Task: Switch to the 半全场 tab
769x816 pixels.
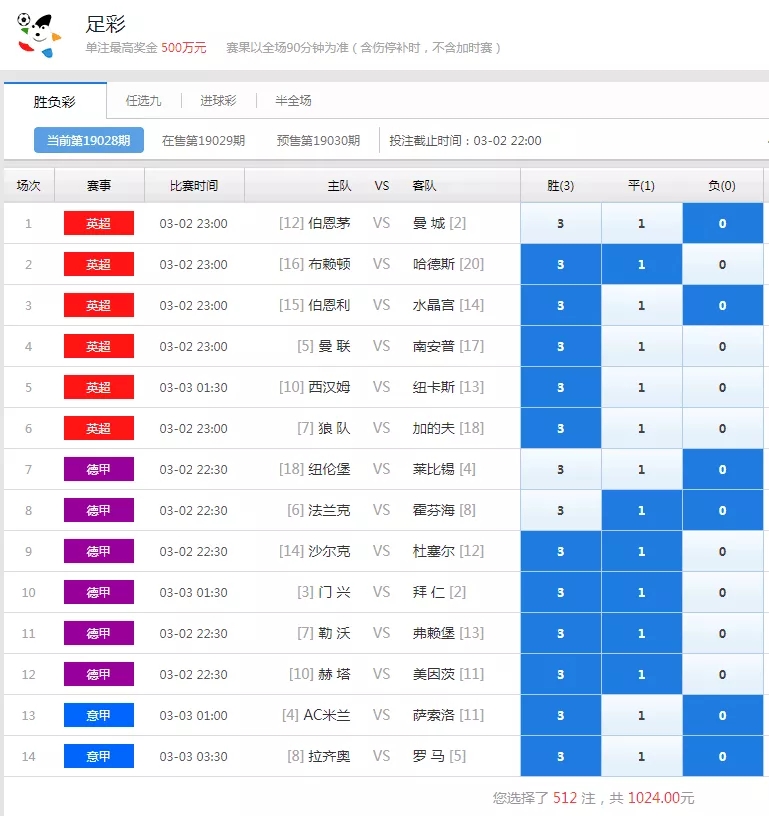Action: tap(293, 100)
